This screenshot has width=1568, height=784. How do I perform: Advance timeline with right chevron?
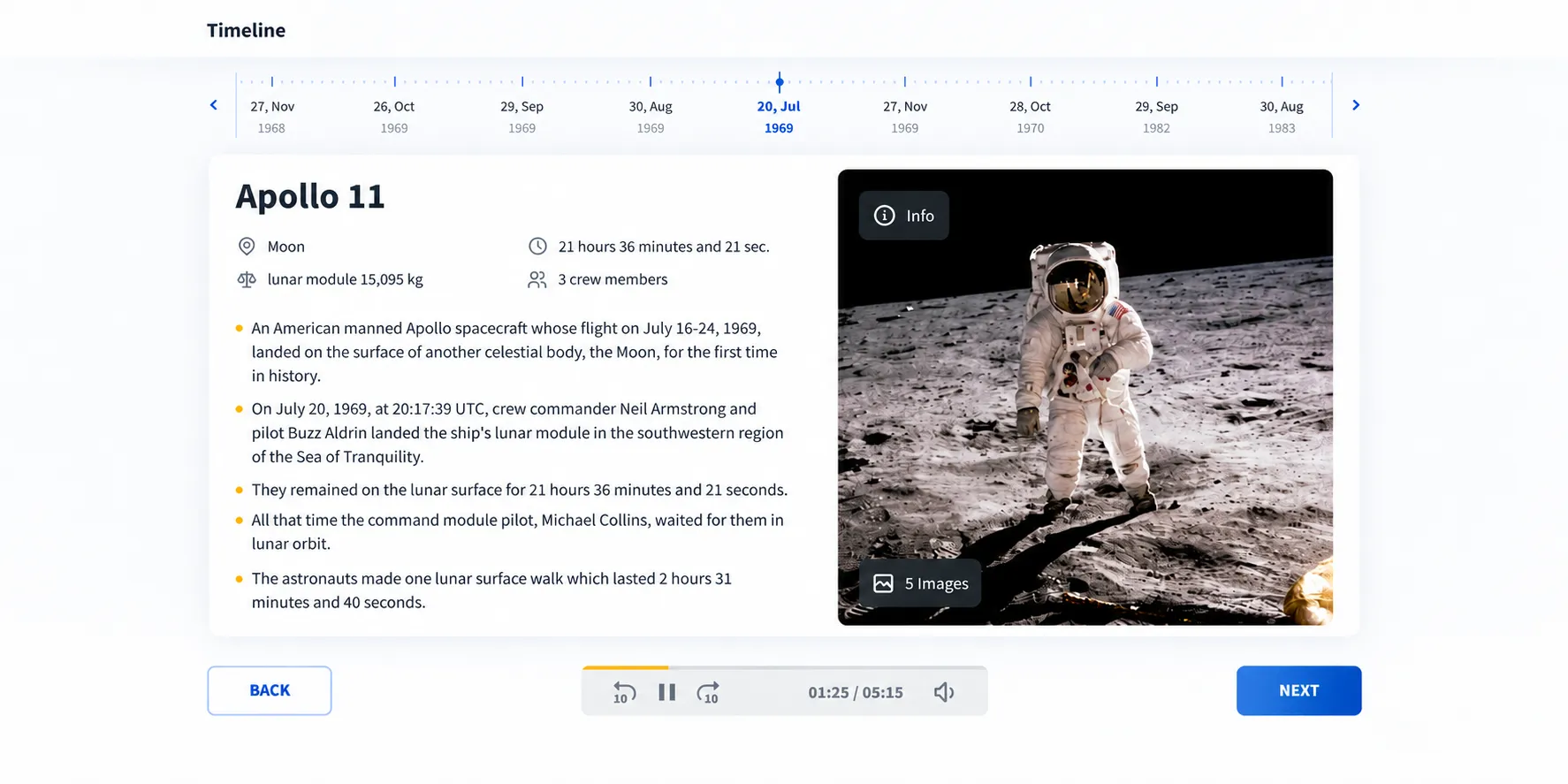pos(1356,105)
